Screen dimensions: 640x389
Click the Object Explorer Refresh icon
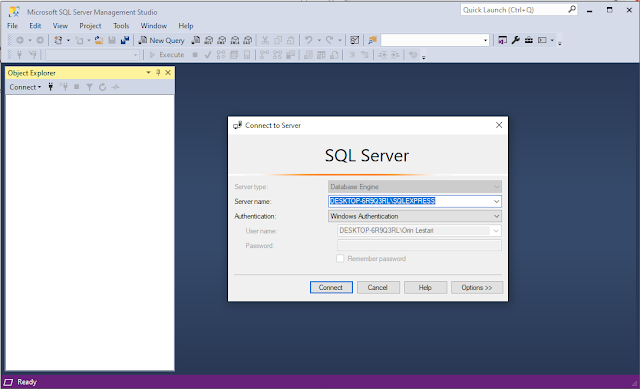coord(102,87)
